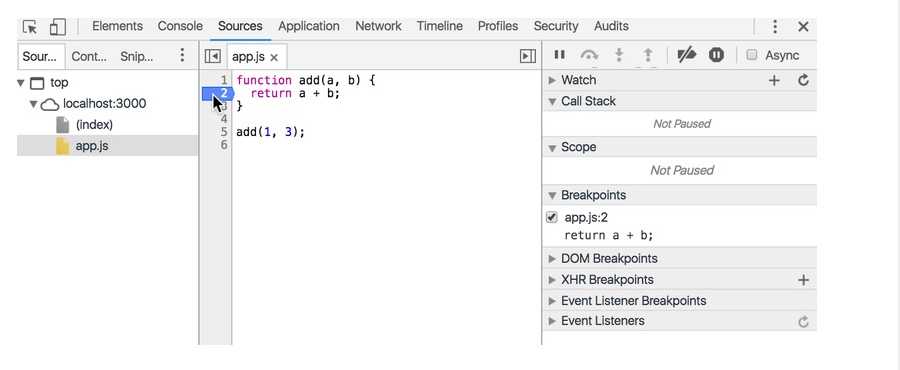Viewport: 900px width, 370px height.
Task: Hide the navigator sidebar toggle icon
Action: point(212,56)
